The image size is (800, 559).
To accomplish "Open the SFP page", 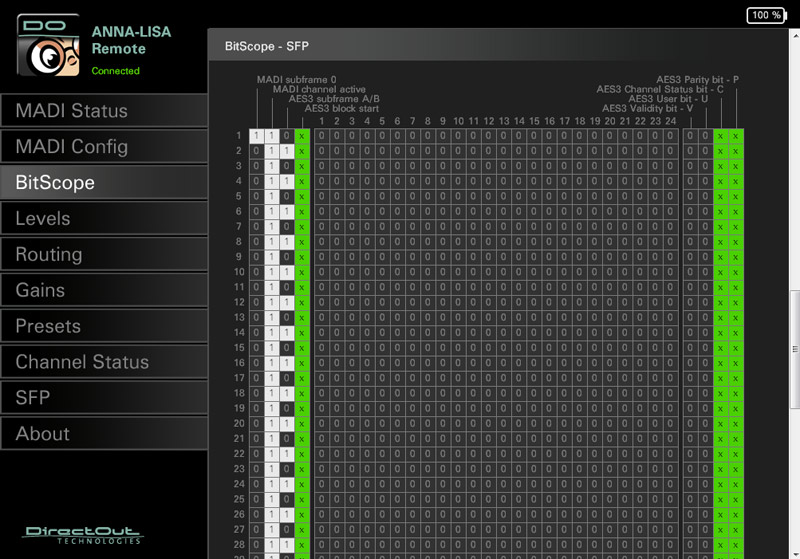I will click(x=104, y=398).
